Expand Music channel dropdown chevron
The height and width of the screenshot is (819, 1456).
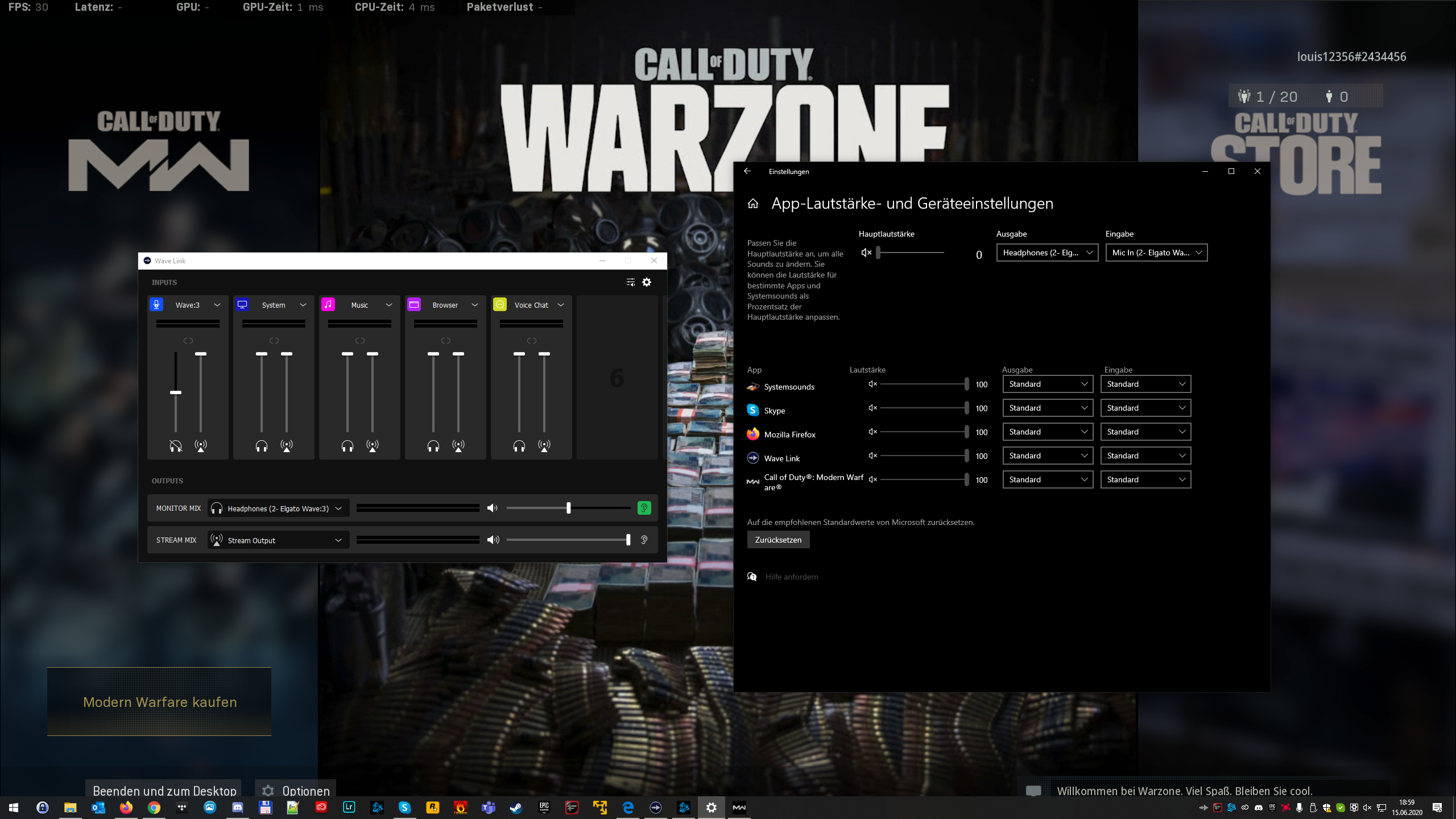point(389,305)
